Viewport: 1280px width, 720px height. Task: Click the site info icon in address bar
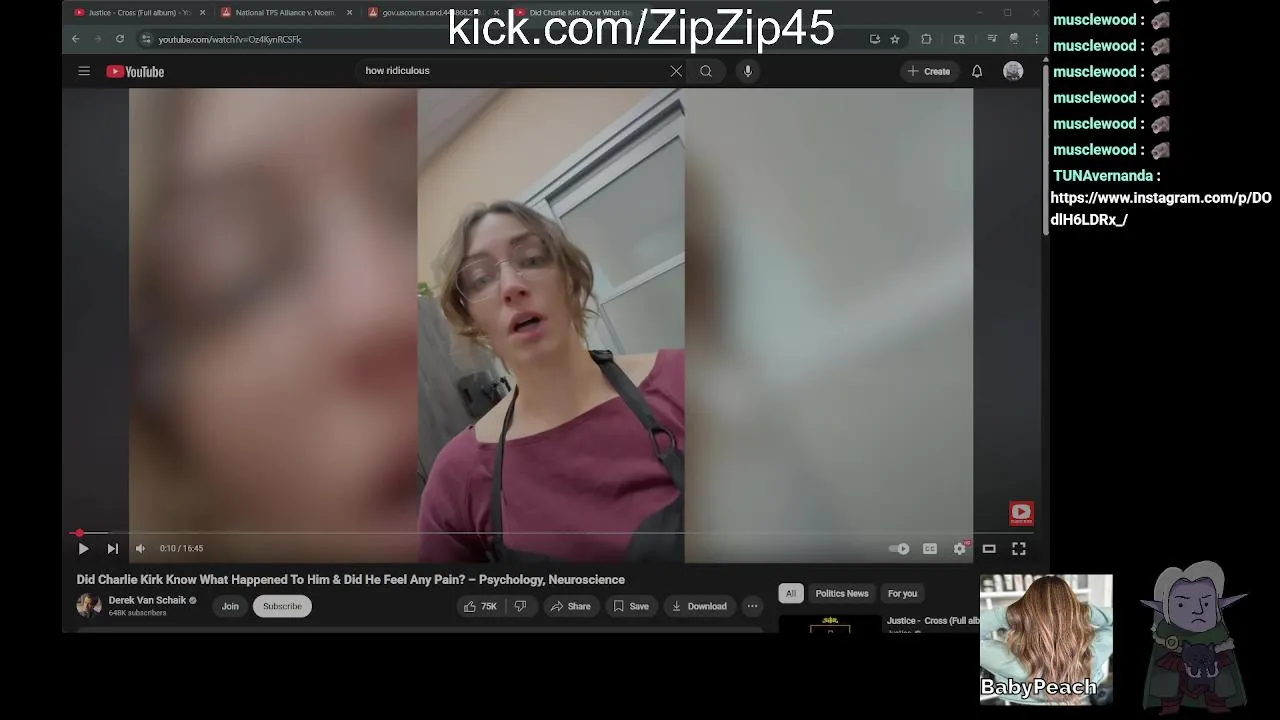point(146,39)
